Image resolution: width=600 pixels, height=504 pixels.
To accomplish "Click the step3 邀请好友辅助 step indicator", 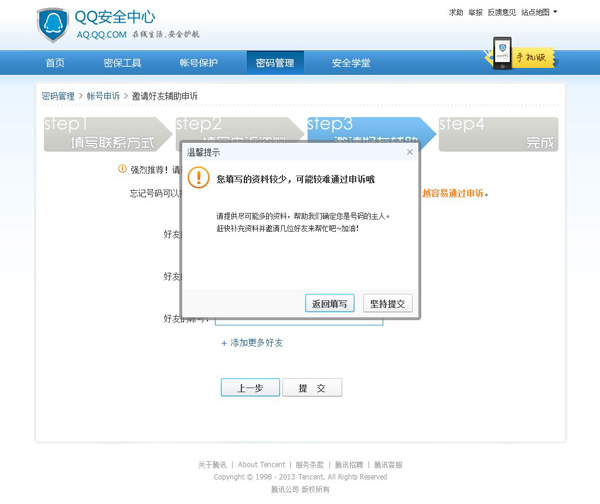I will tap(373, 128).
